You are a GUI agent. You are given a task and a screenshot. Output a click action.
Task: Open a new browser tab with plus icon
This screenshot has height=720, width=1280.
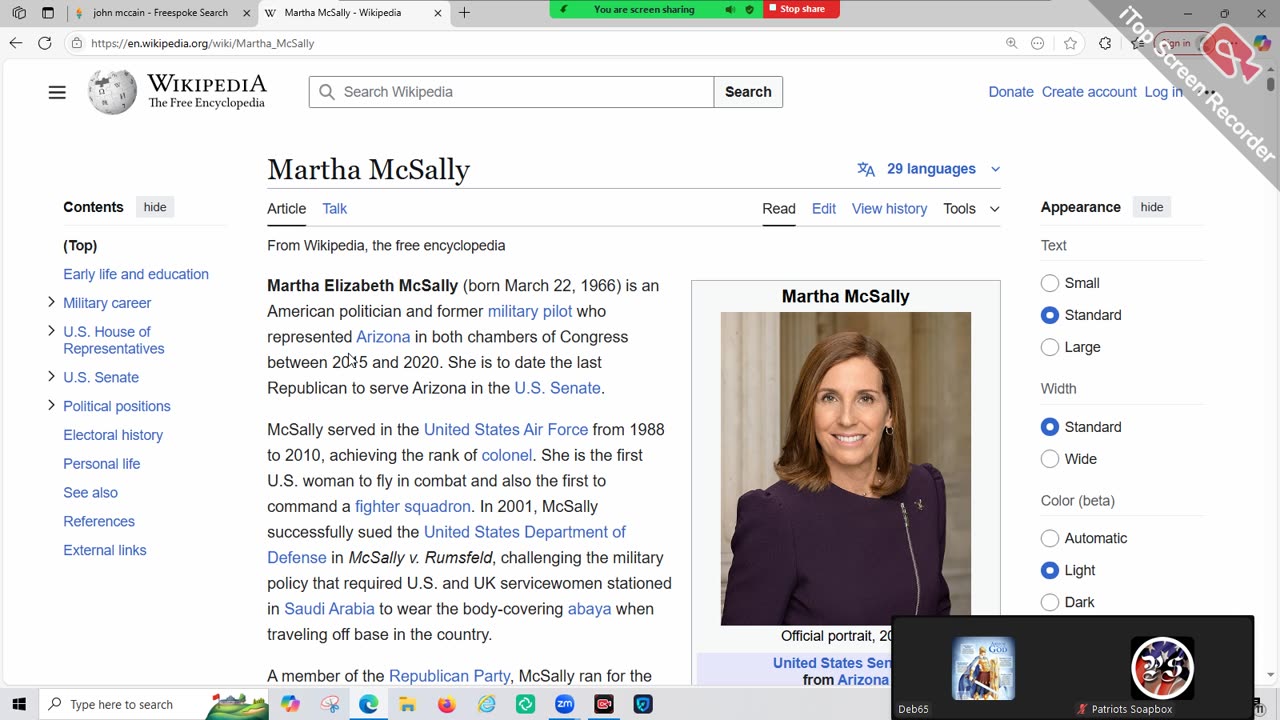pyautogui.click(x=464, y=13)
